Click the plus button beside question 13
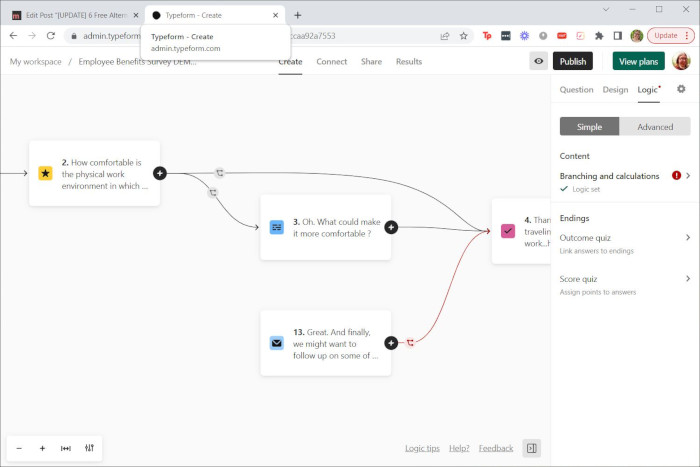 [391, 343]
